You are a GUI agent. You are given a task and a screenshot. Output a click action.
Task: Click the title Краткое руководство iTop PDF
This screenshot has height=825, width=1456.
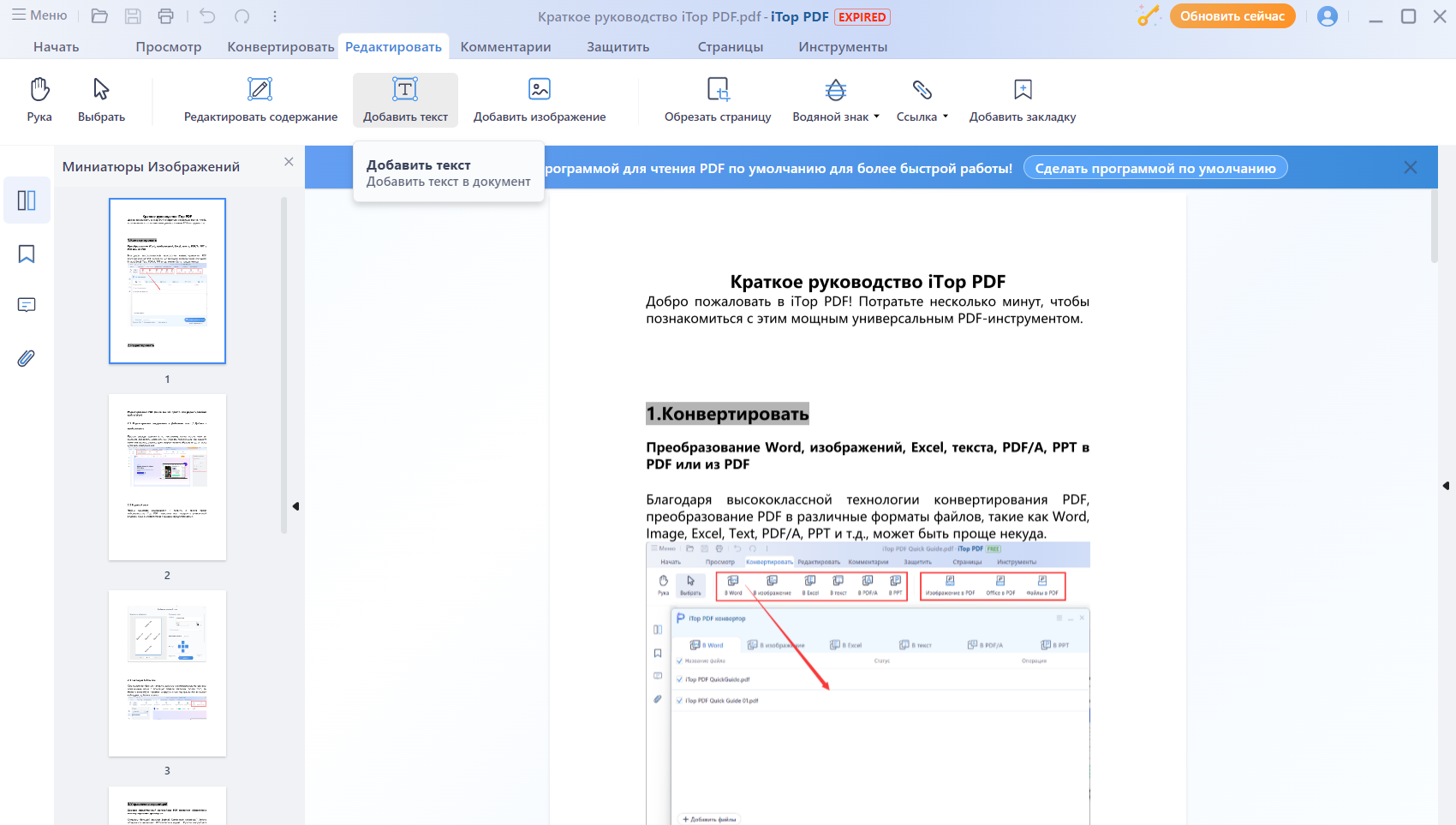click(x=868, y=282)
